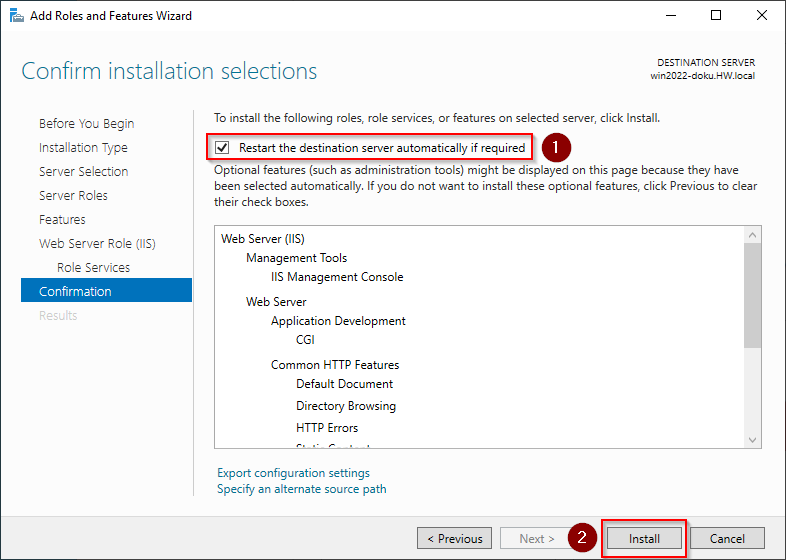Toggle automatic restart of destination server checkbox

(x=222, y=148)
